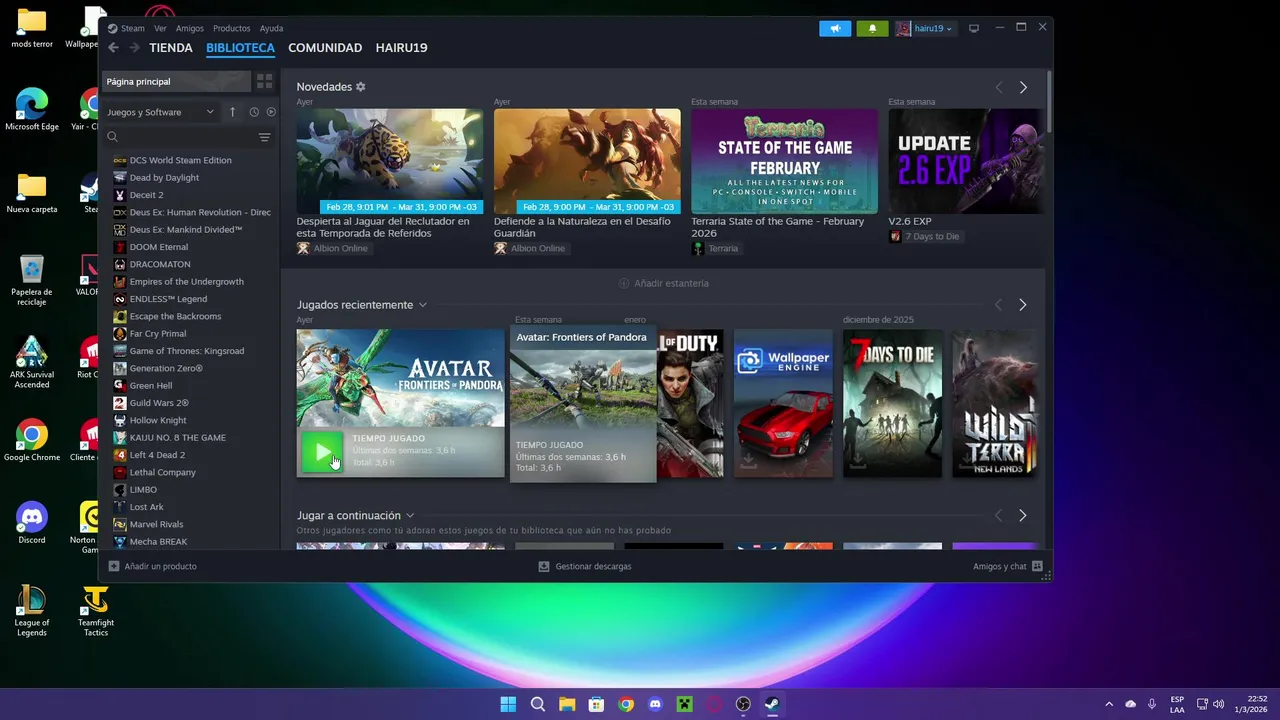Open the advanced library filter icon
This screenshot has width=1280, height=720.
pos(265,137)
